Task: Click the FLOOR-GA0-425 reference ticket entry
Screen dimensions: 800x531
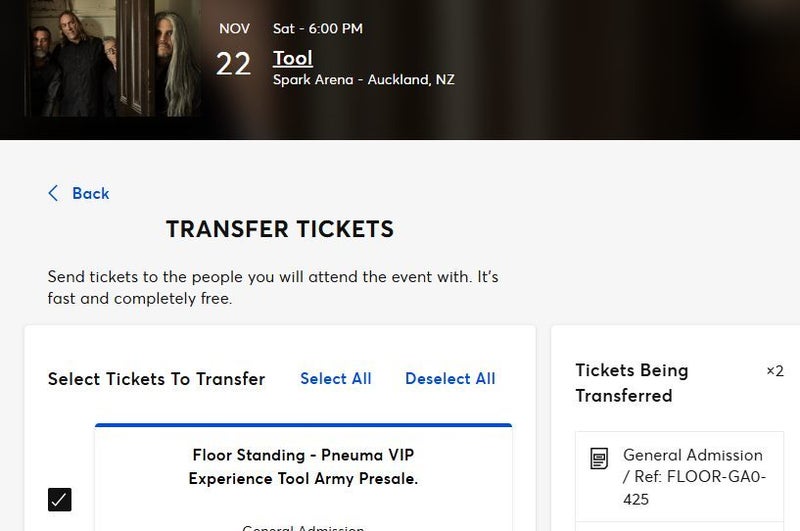Action: coord(692,477)
